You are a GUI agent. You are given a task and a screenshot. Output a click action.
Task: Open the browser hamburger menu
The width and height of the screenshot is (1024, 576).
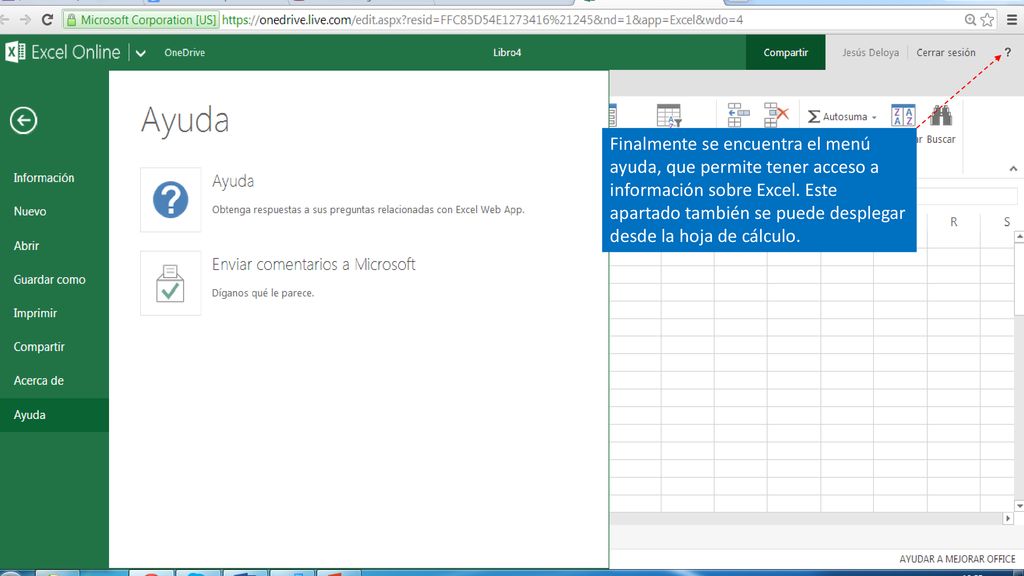coord(1012,20)
